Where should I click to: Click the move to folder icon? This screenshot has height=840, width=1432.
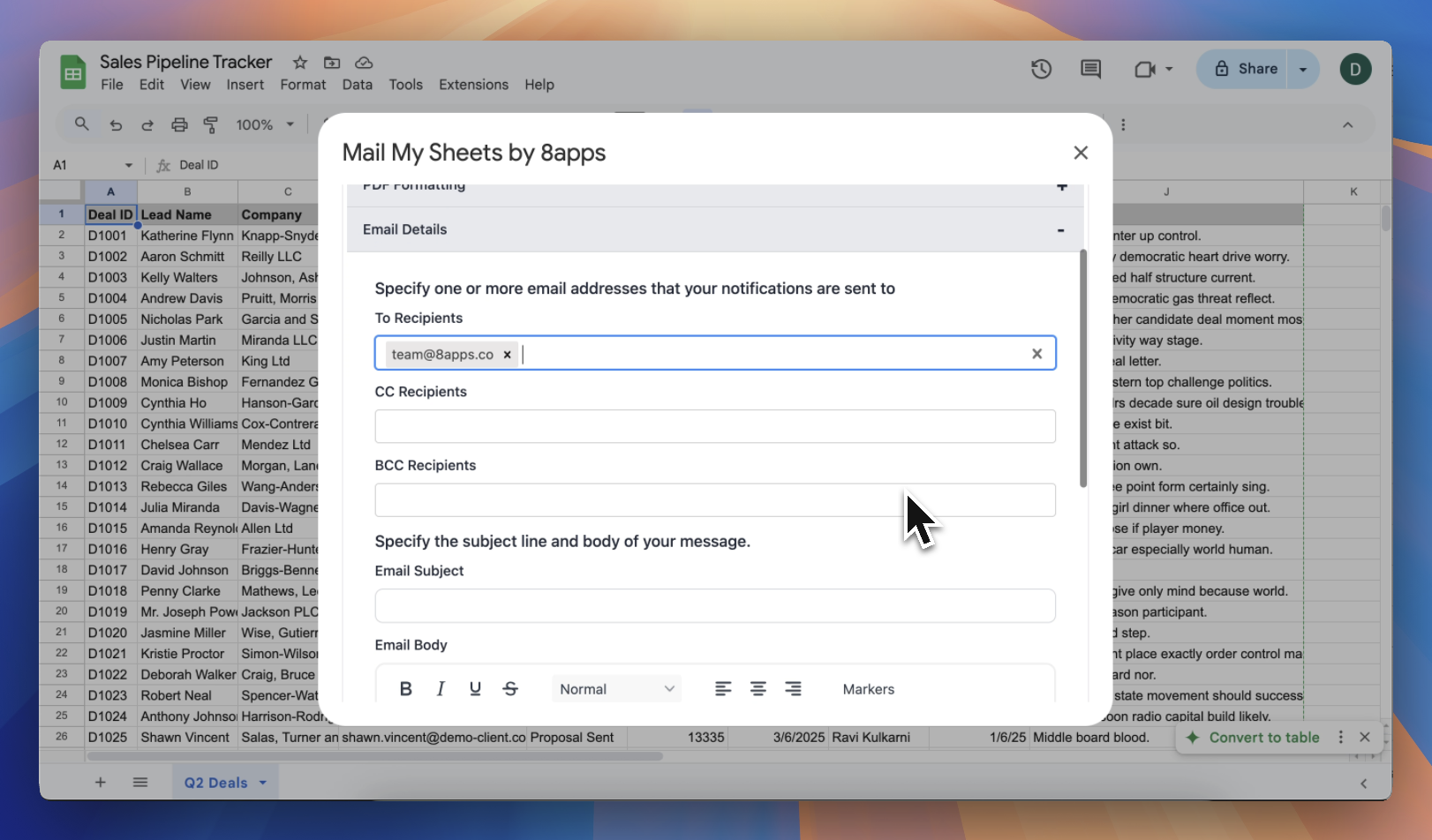[x=332, y=63]
